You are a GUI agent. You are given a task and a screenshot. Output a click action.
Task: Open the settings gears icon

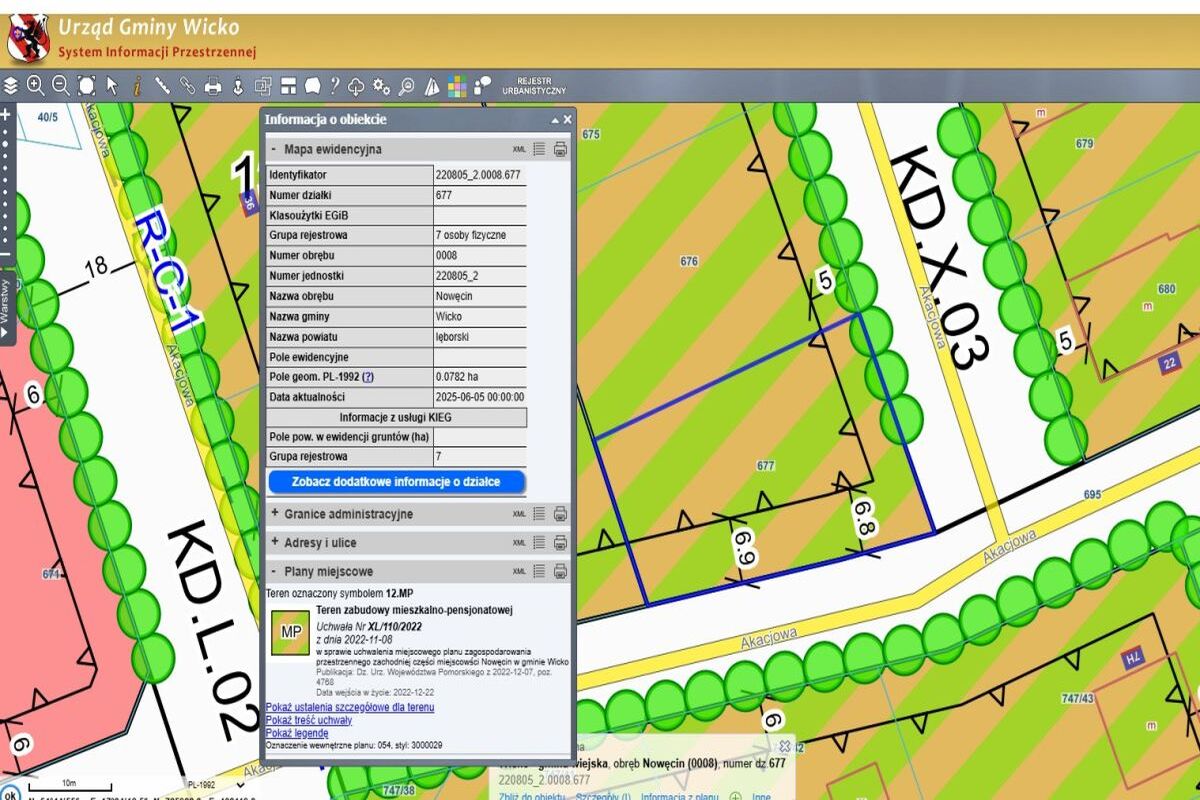[381, 86]
